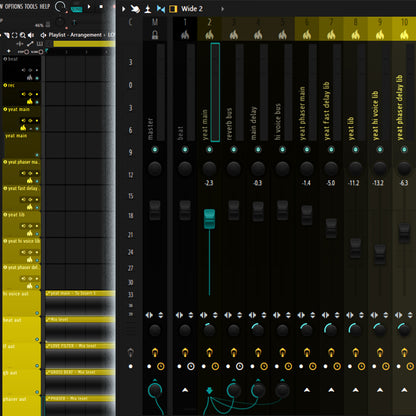Click the flame icon on mixer track 10
The image size is (416, 416).
click(x=404, y=35)
